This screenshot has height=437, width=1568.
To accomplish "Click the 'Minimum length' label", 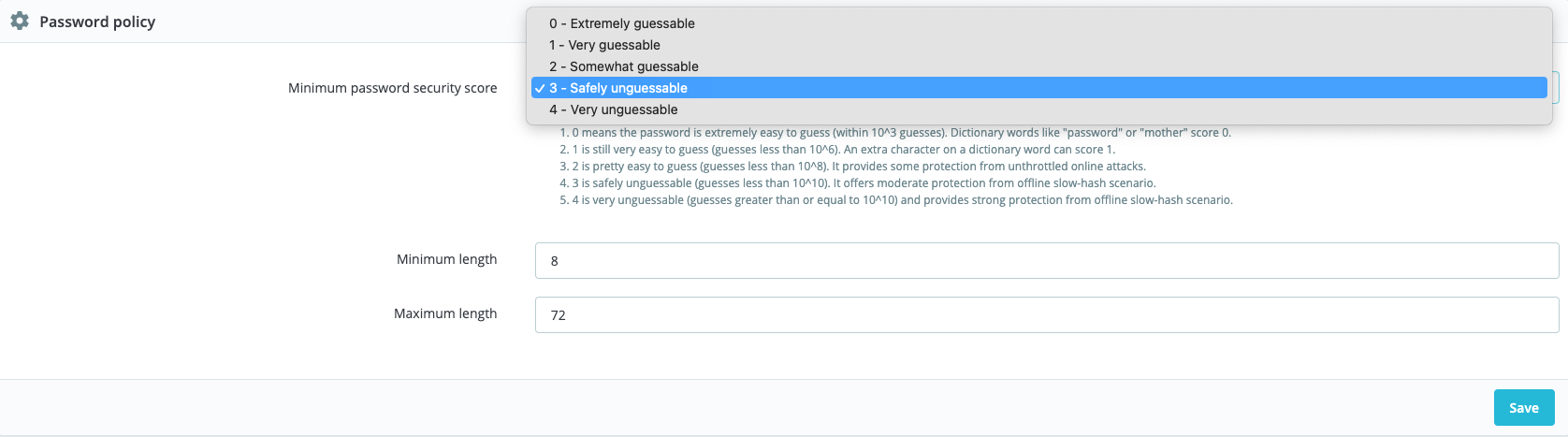I will coord(446,259).
